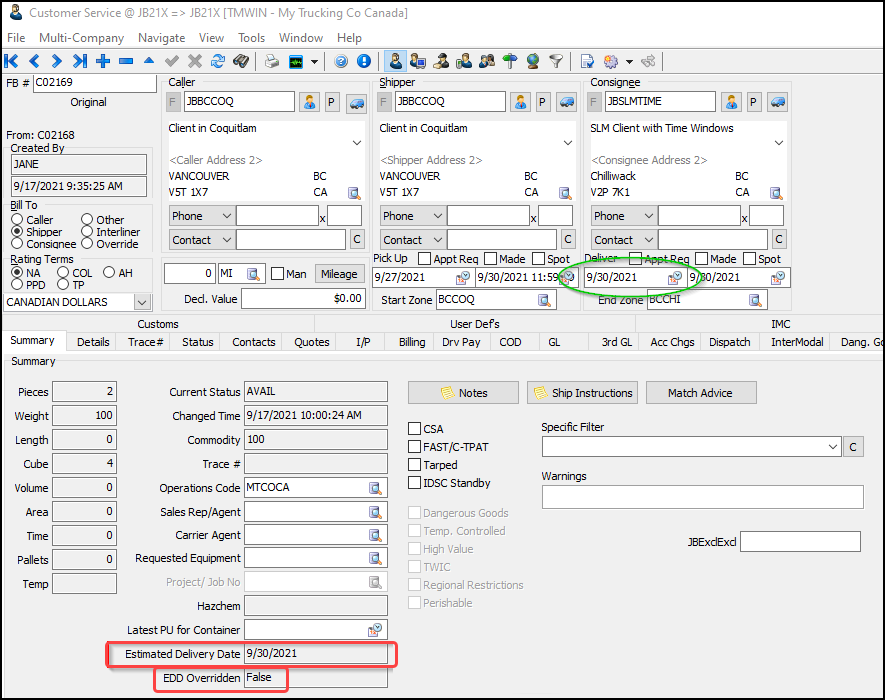
Task: Go to the first record in toolbar
Action: tap(12, 62)
